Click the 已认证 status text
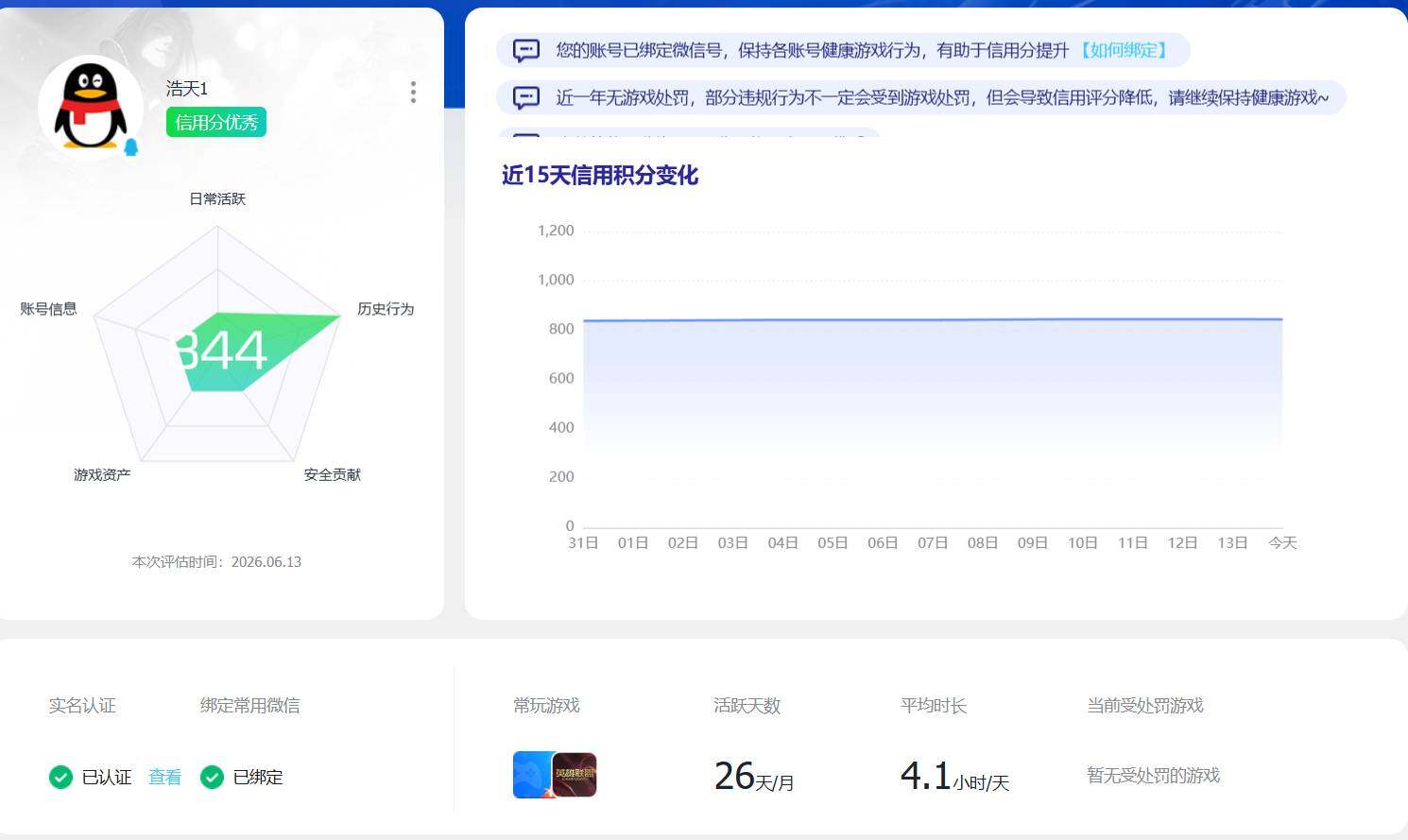 [x=107, y=777]
